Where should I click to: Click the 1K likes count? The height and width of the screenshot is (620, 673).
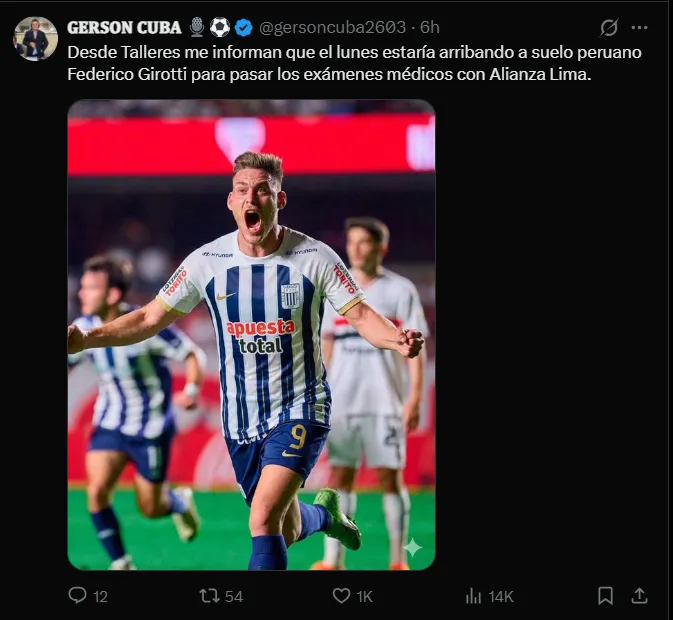click(365, 597)
